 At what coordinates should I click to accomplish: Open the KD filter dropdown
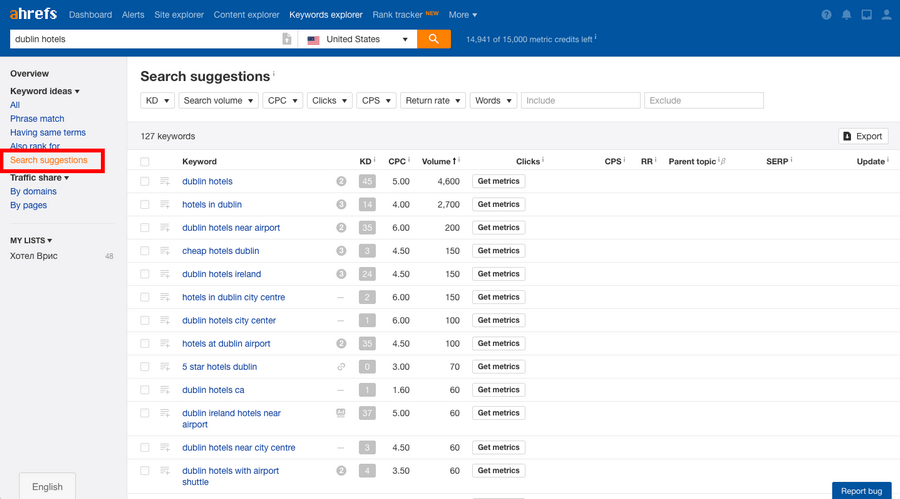[157, 100]
